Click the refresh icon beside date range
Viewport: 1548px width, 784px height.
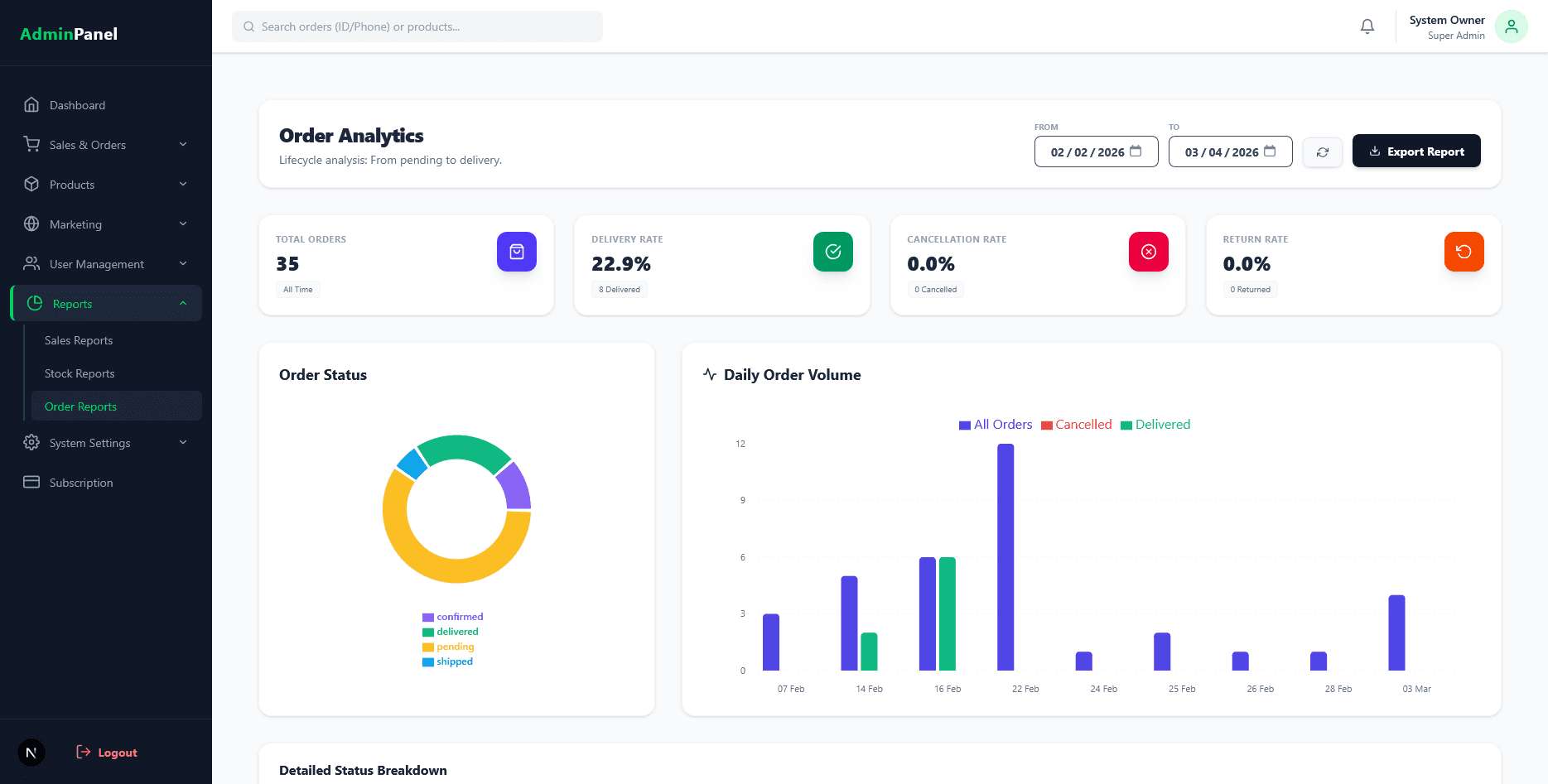1322,152
